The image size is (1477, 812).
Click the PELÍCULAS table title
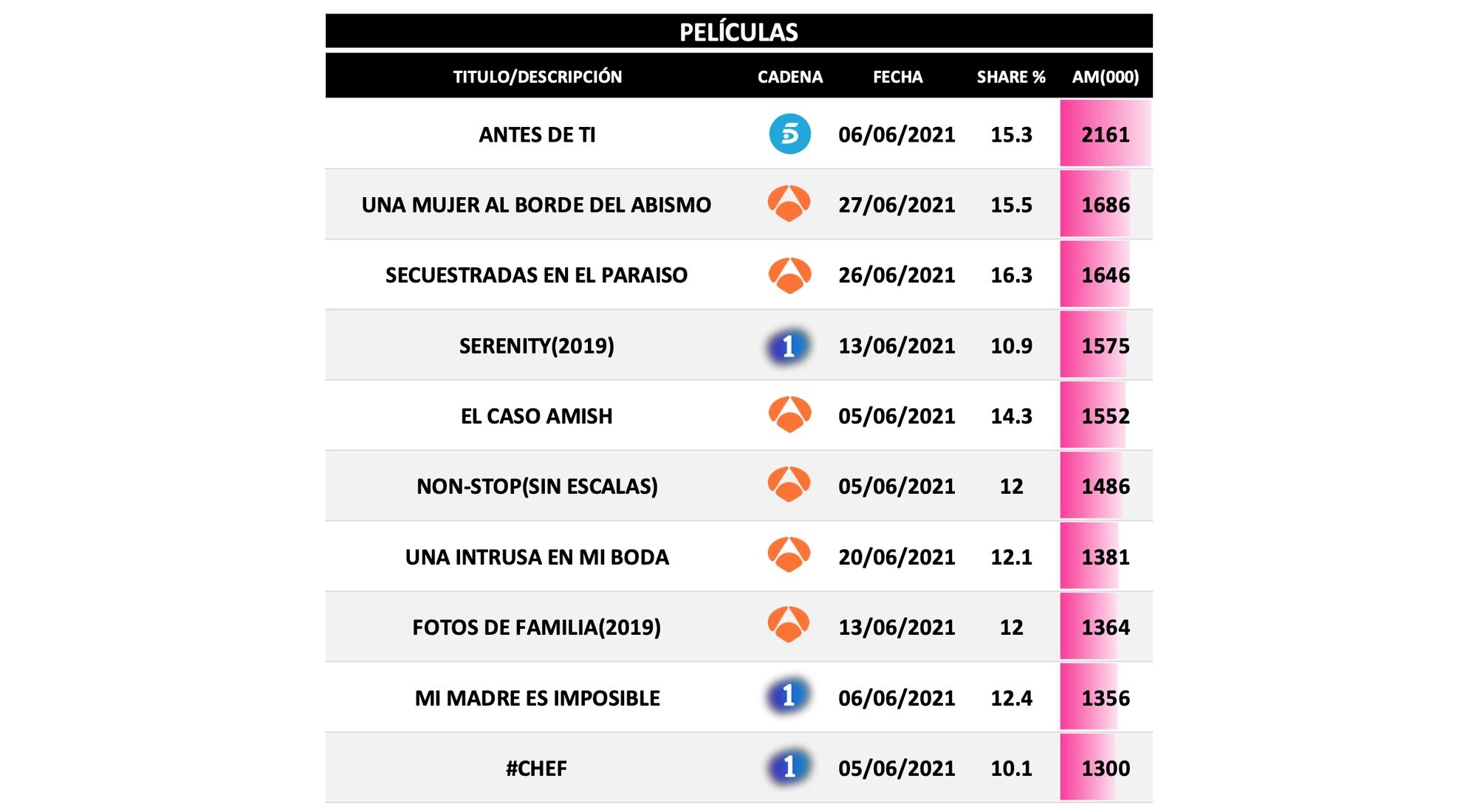tap(738, 32)
